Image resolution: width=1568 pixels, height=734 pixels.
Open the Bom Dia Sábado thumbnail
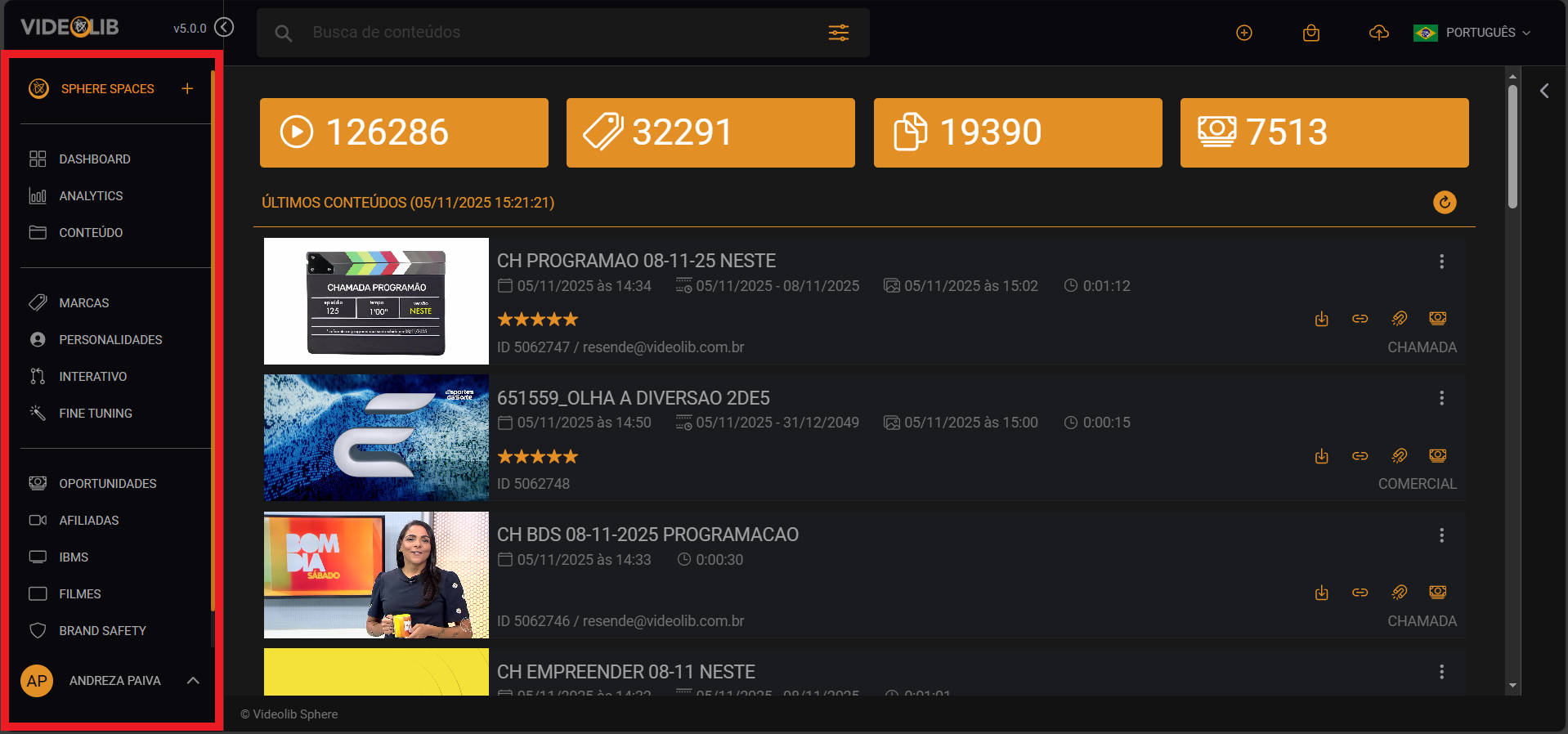click(x=376, y=575)
